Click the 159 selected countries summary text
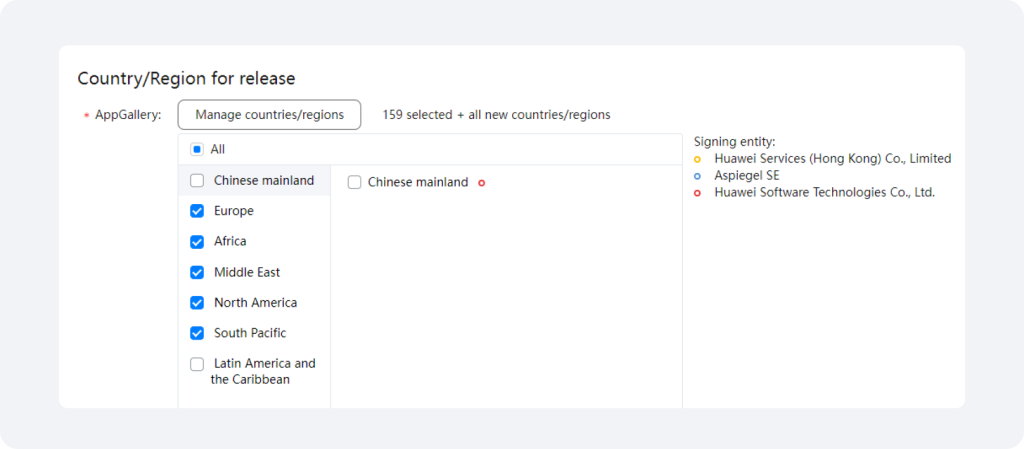Image resolution: width=1024 pixels, height=449 pixels. [496, 115]
